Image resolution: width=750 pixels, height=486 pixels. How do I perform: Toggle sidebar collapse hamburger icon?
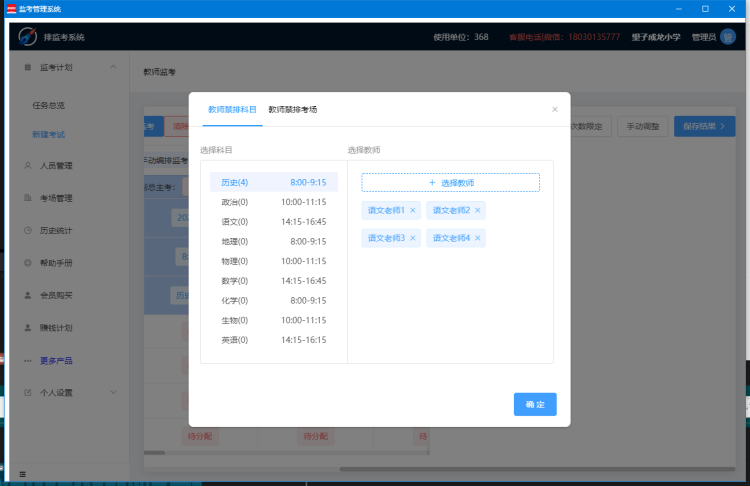click(x=22, y=474)
